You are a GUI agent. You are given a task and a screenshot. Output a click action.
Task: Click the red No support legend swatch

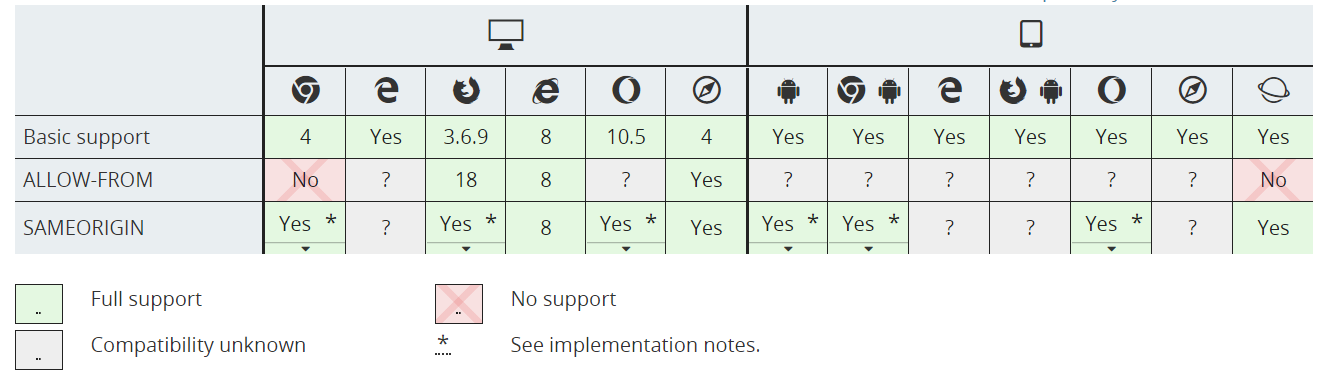tap(459, 304)
